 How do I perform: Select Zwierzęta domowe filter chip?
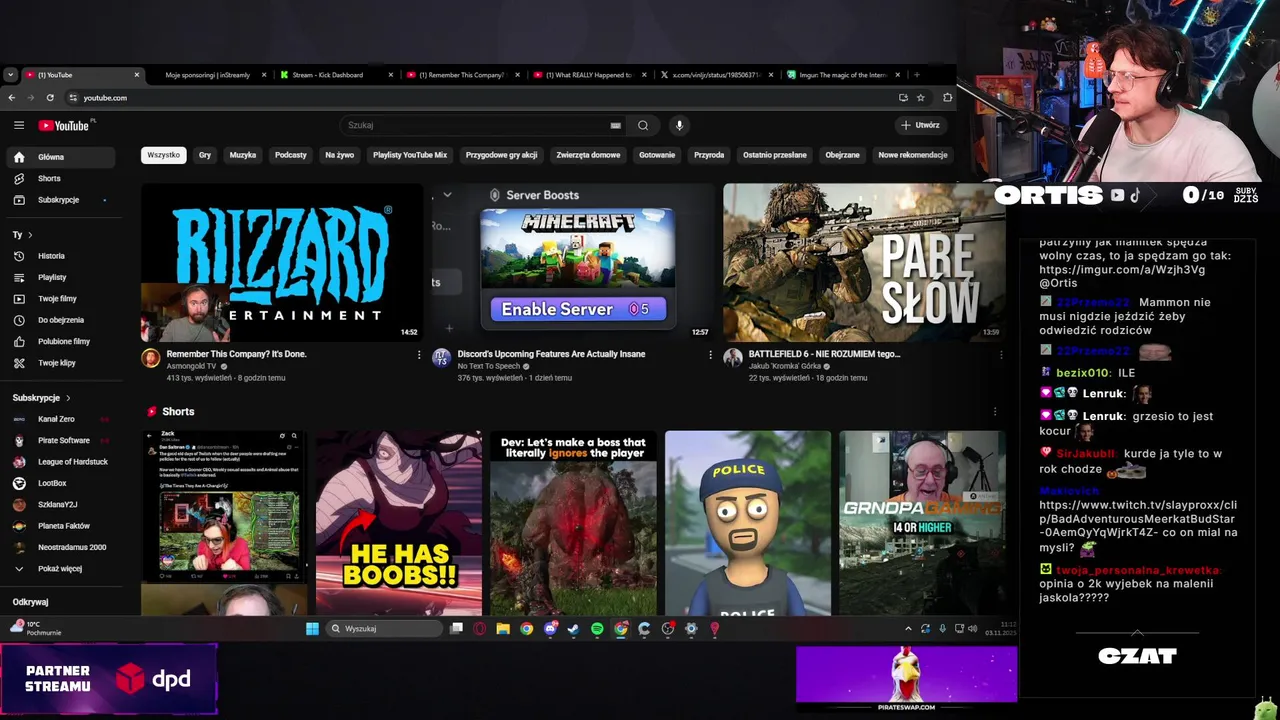pyautogui.click(x=588, y=155)
